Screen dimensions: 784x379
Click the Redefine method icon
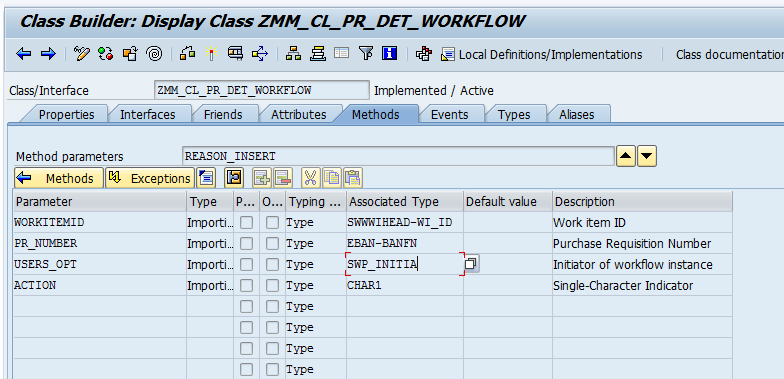(234, 178)
